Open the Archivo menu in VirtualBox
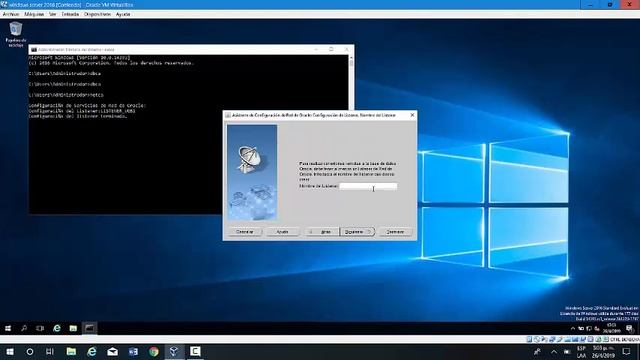 click(11, 14)
